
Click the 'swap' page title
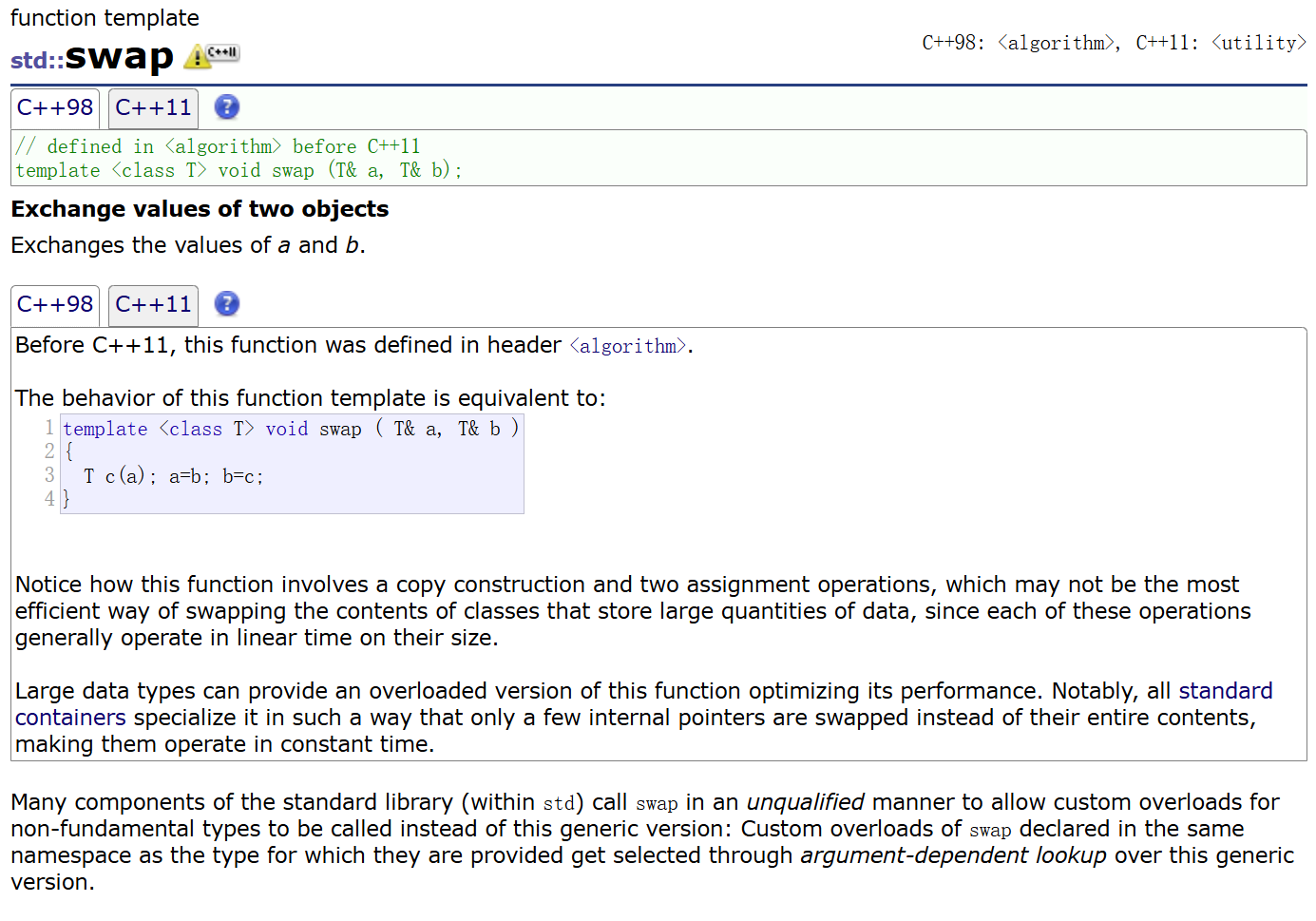(120, 56)
